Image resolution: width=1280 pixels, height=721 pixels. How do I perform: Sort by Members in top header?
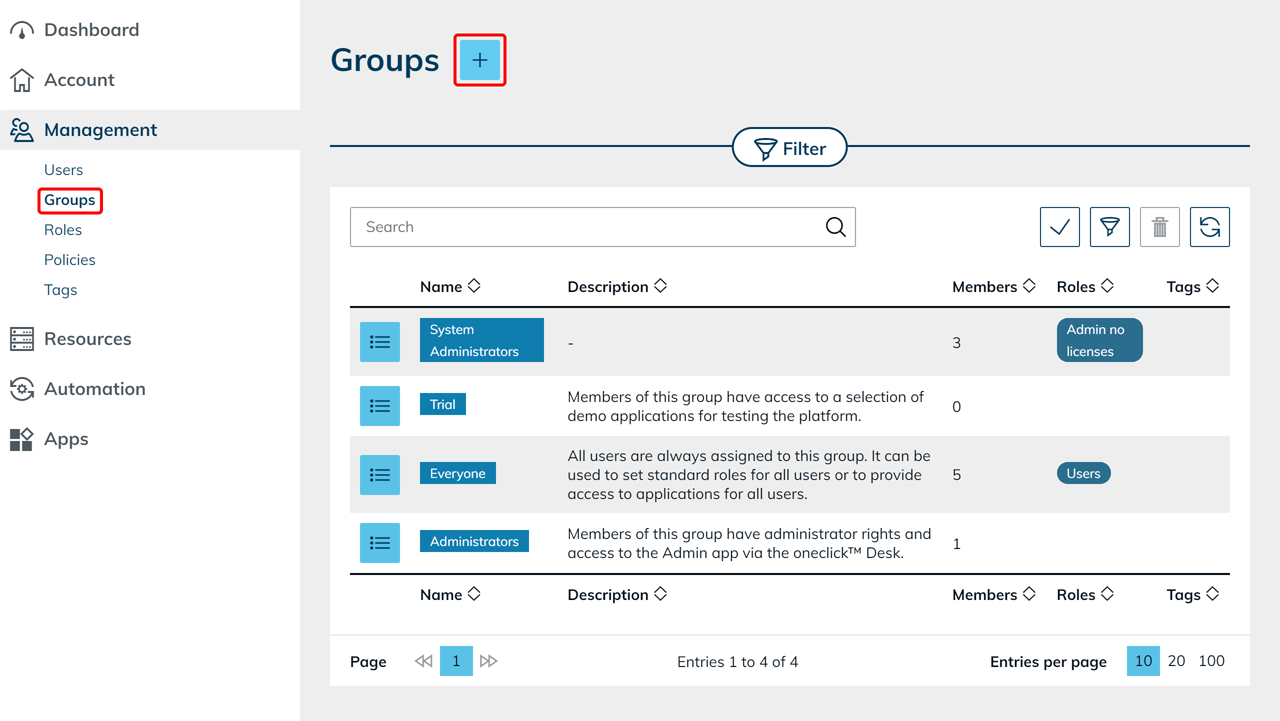993,286
